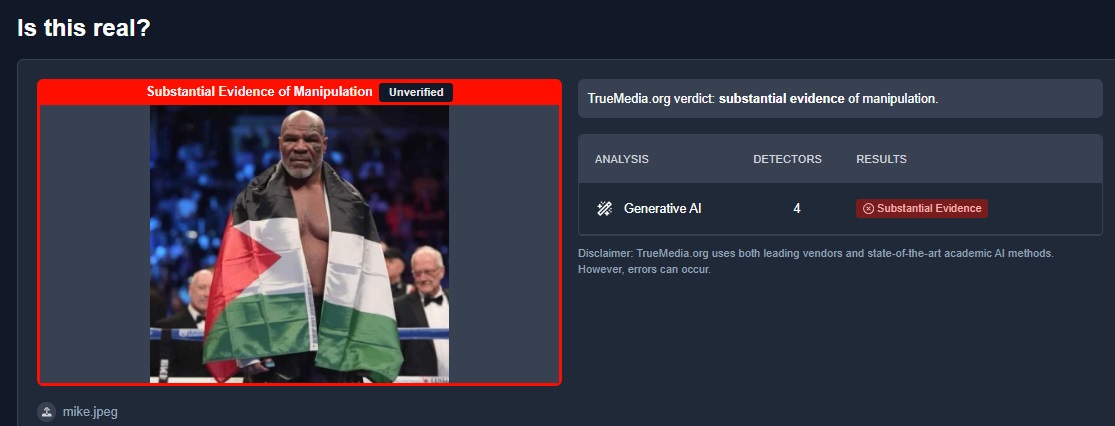Viewport: 1115px width, 426px height.
Task: Click the "Is this real?" page heading
Action: tap(84, 28)
